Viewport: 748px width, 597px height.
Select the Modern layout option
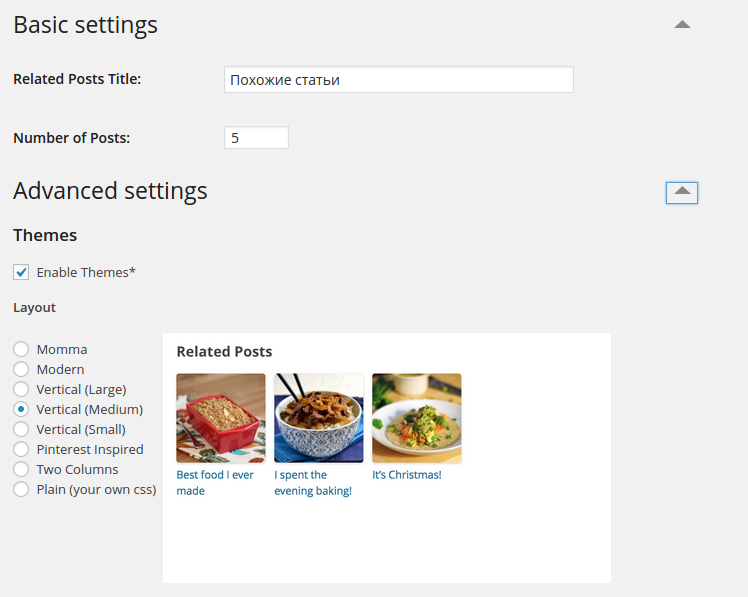(21, 369)
